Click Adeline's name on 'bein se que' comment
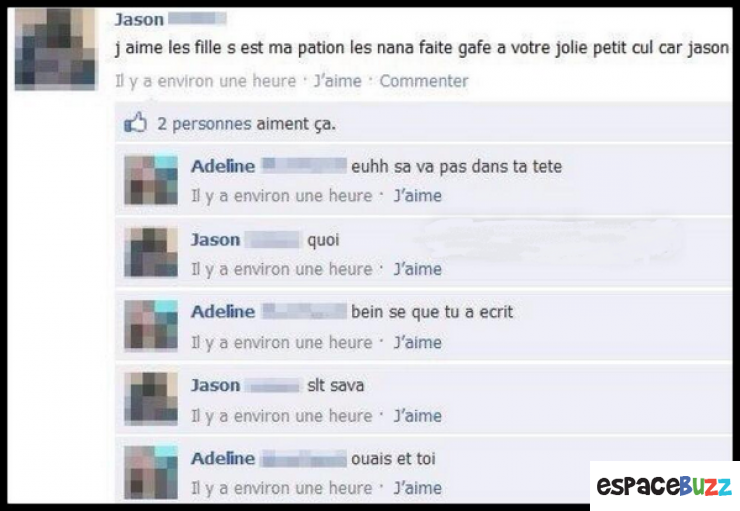This screenshot has height=511, width=740. coord(223,311)
